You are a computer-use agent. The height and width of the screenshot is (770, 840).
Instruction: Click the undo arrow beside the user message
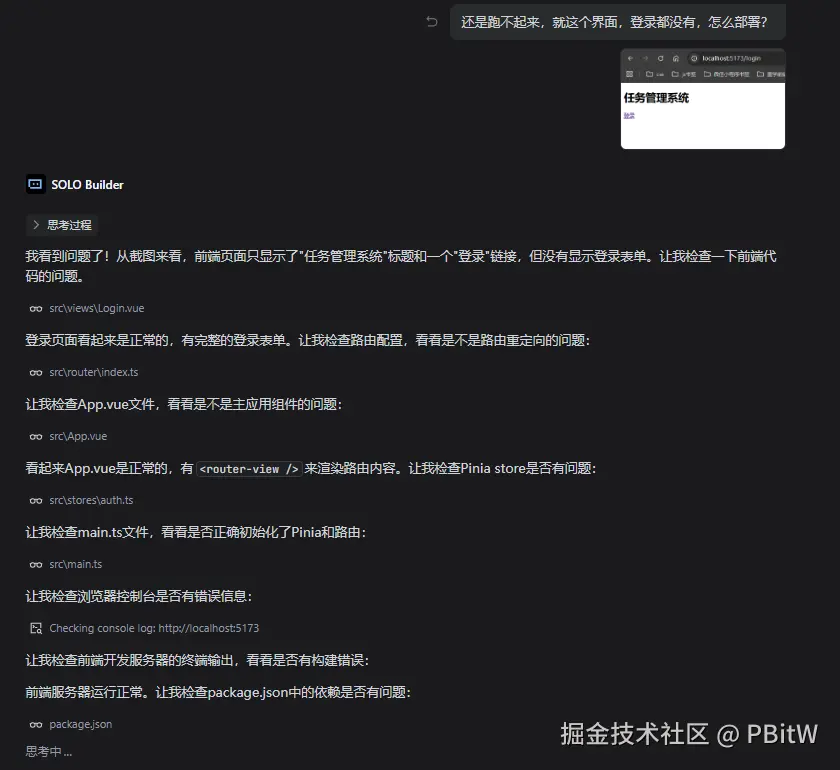point(432,21)
